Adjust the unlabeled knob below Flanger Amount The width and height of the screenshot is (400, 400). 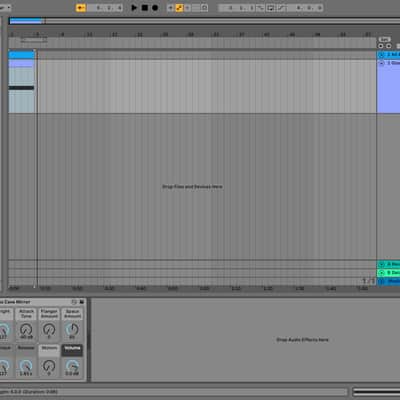(x=49, y=366)
